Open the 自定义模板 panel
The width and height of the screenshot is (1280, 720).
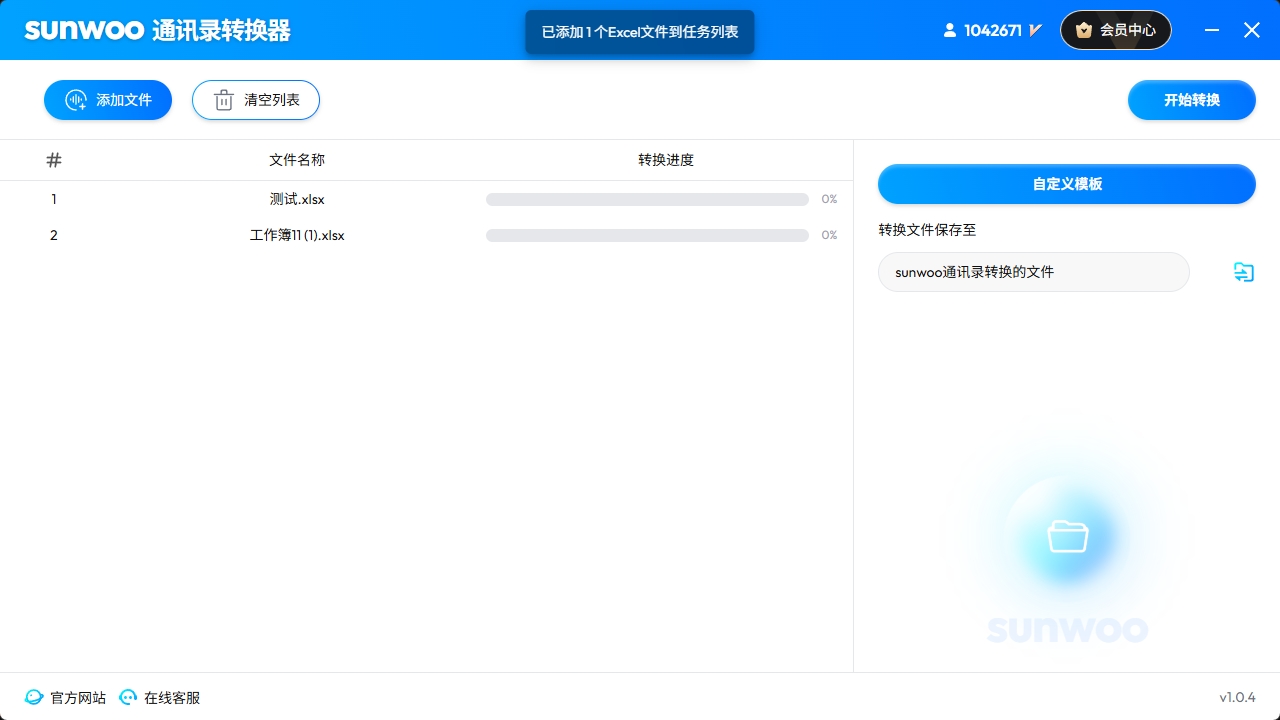click(1066, 184)
